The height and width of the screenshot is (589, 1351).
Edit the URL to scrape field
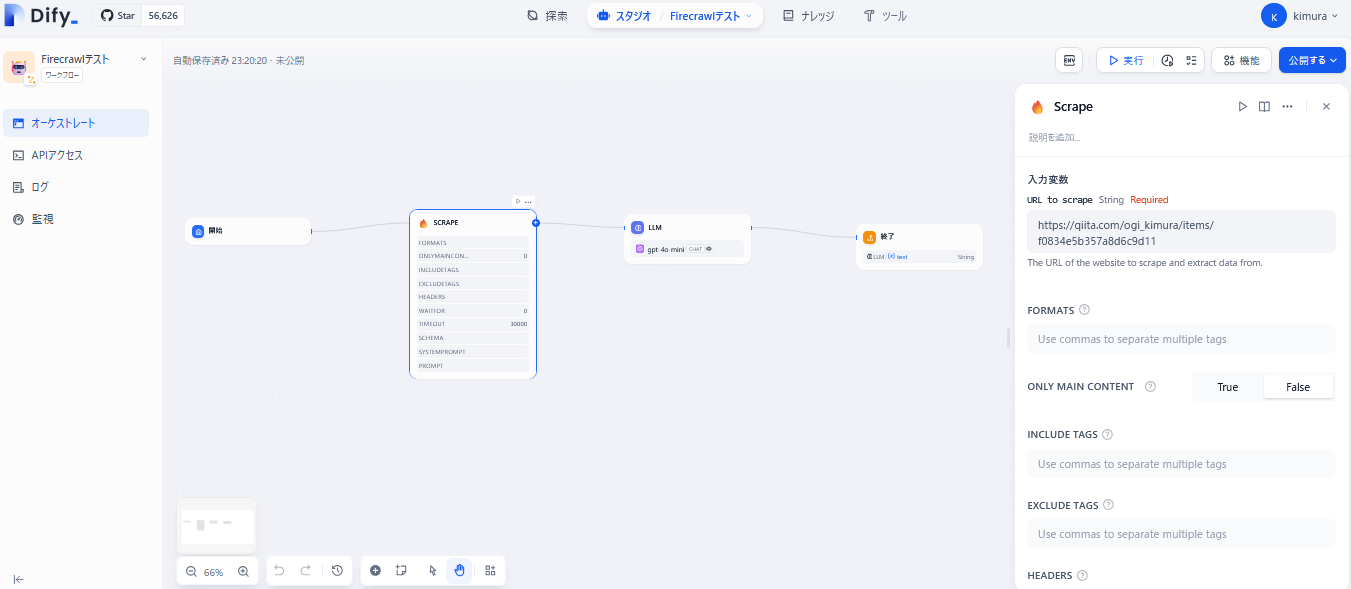pyautogui.click(x=1181, y=232)
